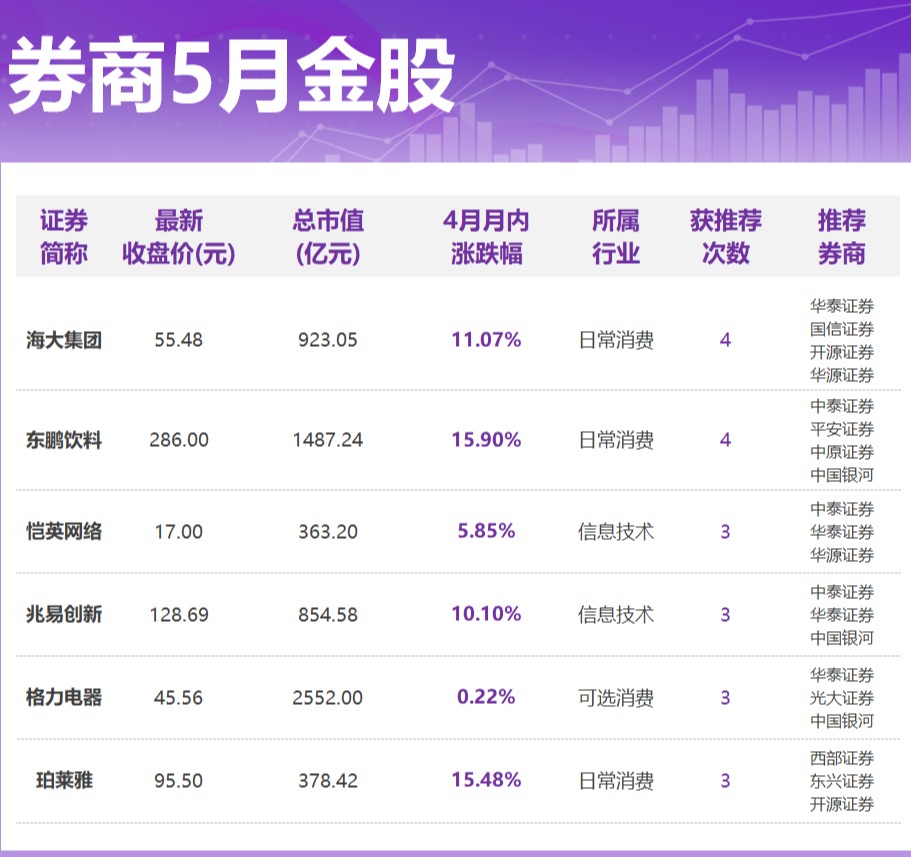911x857 pixels.
Task: Click the 最新收盘价(元) column header
Action: click(178, 236)
